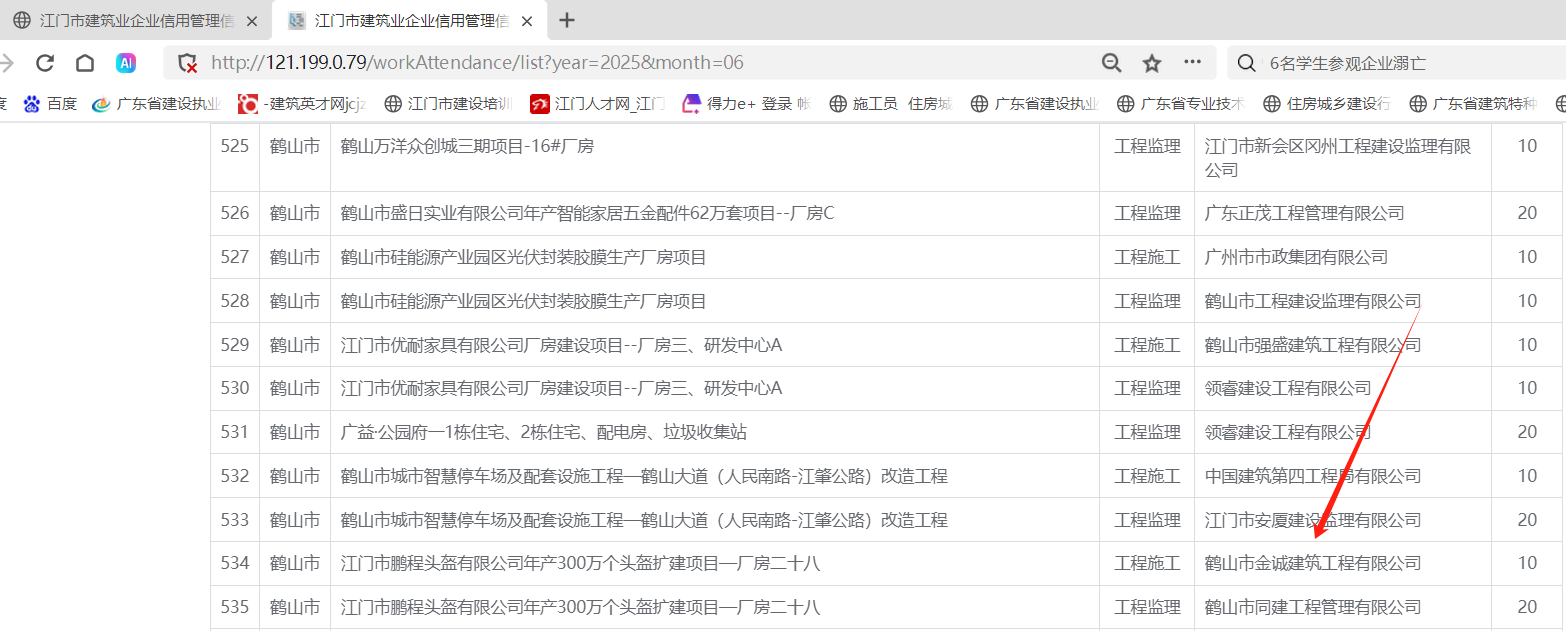This screenshot has height=631, width=1566.
Task: Select row 534 company 鹤山市金诚建筑工程有限公司
Action: (1312, 563)
